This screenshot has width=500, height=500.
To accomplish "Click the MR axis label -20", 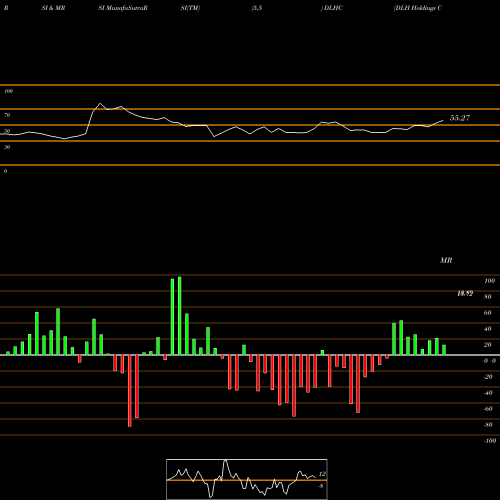I will (x=488, y=377).
